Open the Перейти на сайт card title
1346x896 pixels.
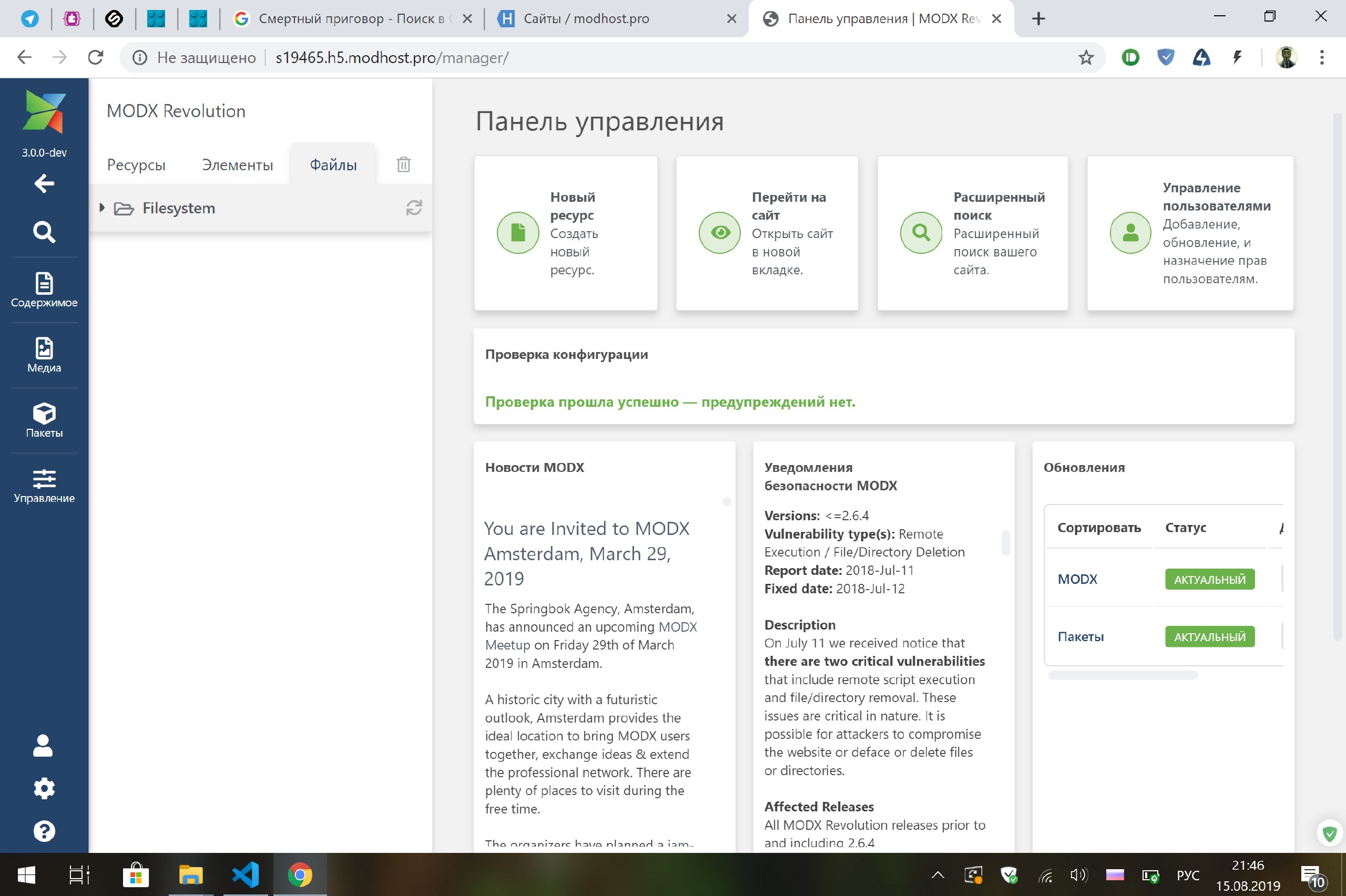point(789,207)
